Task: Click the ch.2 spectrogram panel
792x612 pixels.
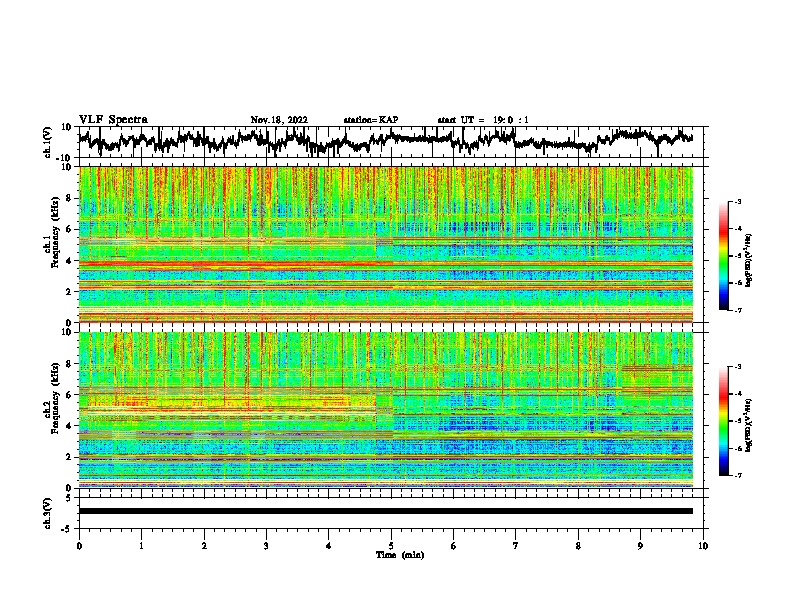Action: coord(386,410)
